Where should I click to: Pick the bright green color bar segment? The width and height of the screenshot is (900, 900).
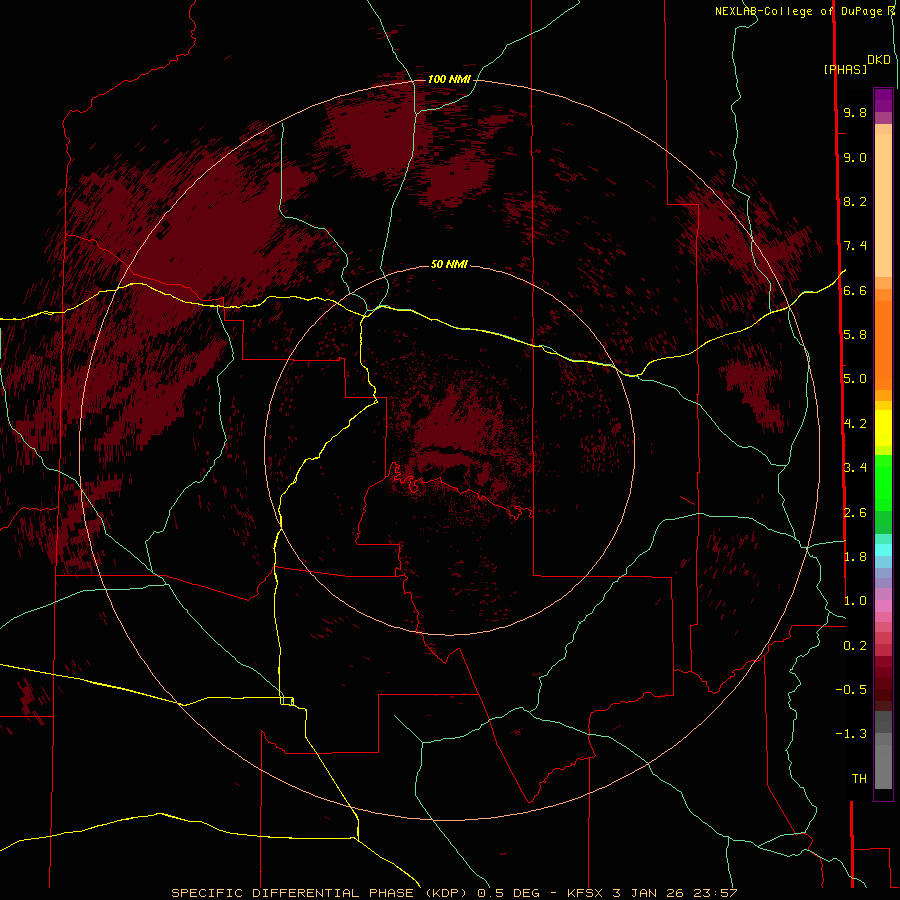883,483
